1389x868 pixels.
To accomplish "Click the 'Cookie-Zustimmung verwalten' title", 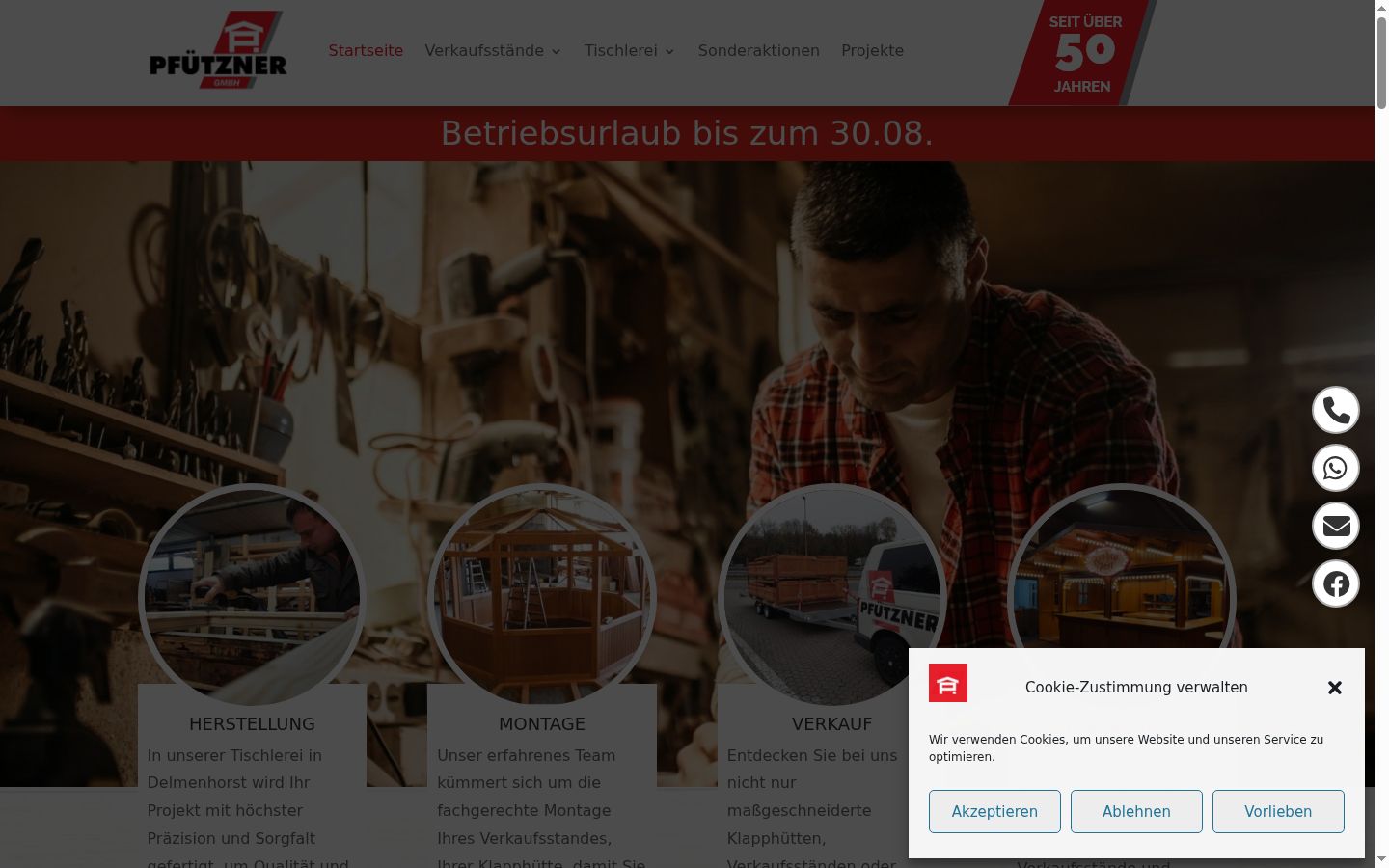I will click(x=1136, y=687).
